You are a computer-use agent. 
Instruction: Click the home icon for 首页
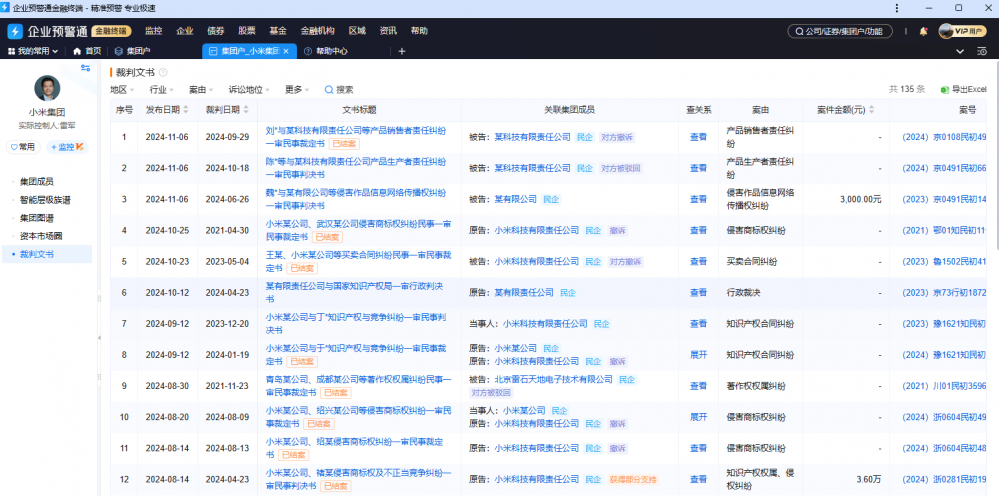(77, 51)
